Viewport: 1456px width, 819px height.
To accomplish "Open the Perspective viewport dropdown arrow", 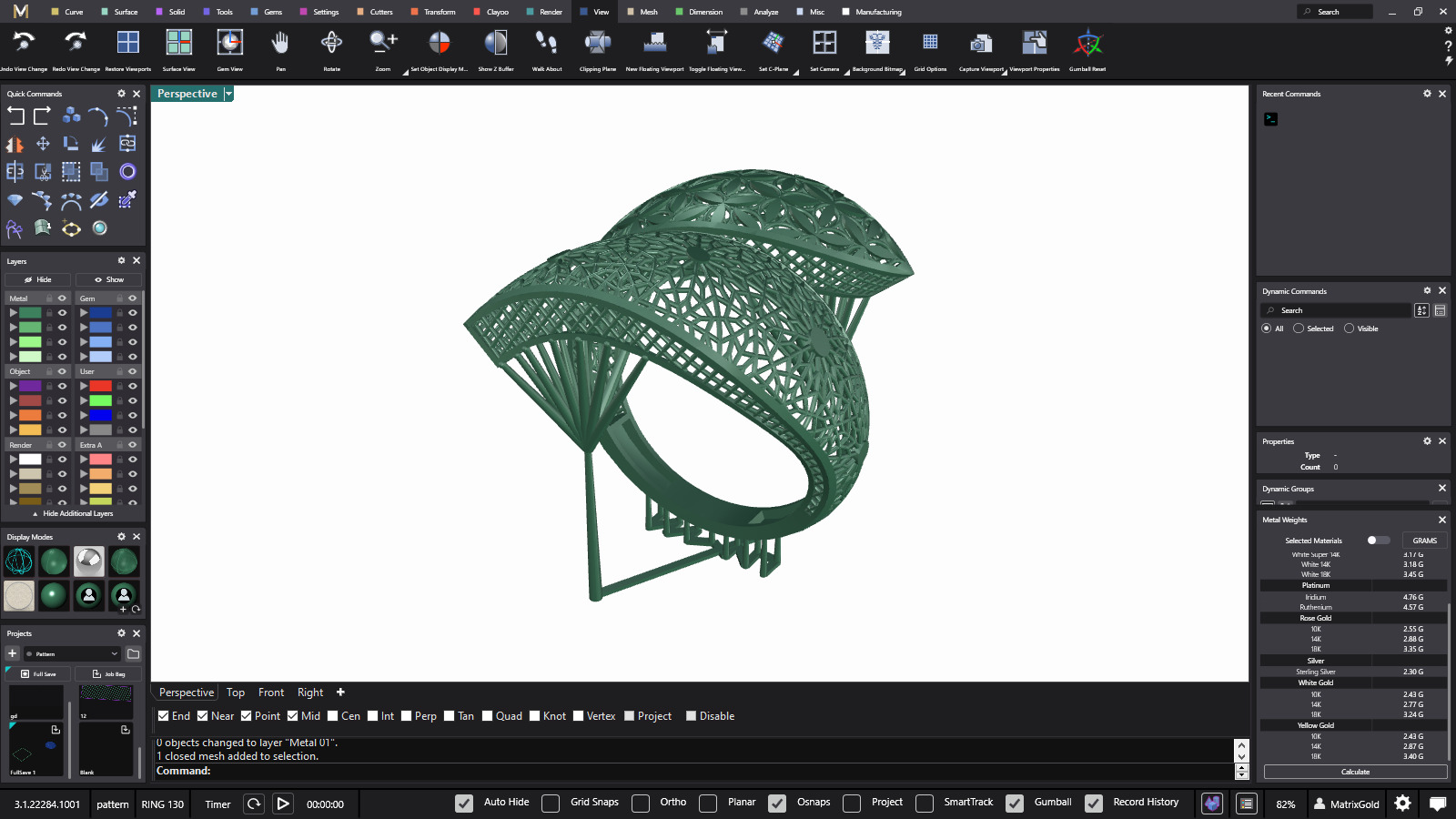I will pyautogui.click(x=228, y=94).
